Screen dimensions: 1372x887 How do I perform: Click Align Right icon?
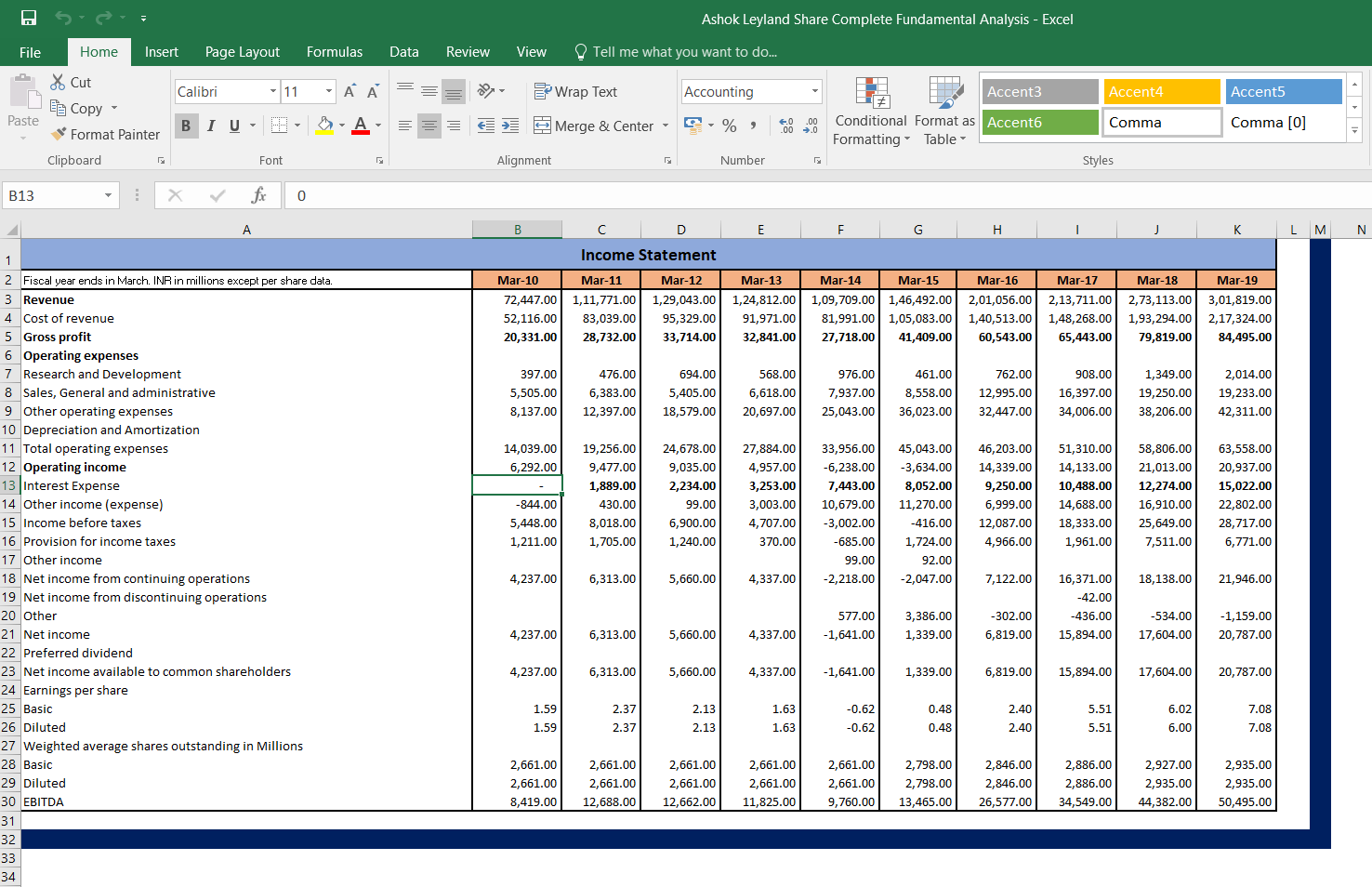pos(454,126)
